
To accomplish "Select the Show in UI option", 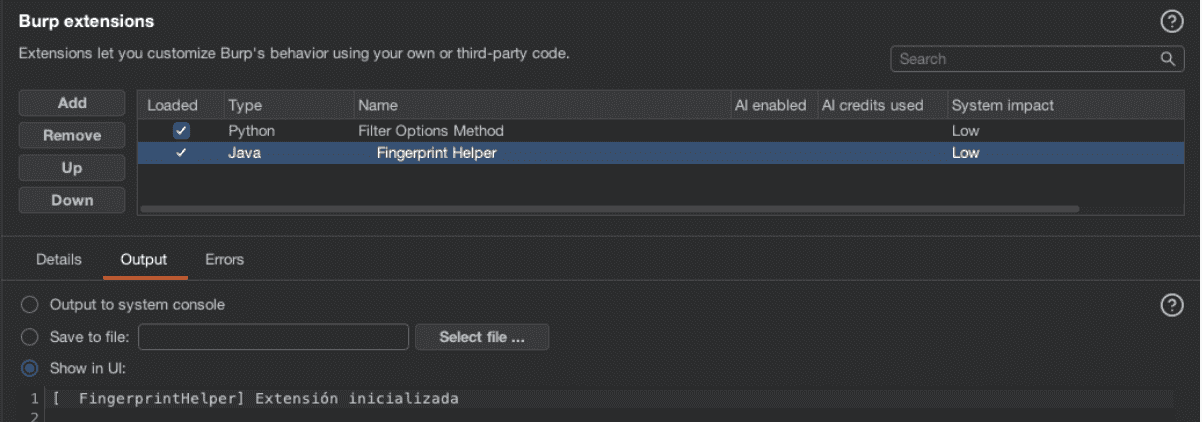I will (x=31, y=368).
